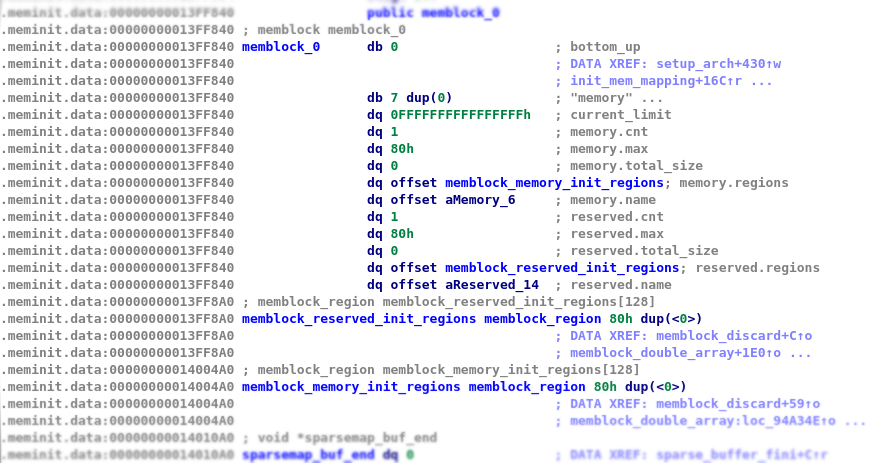Jump to the aReserved_14 offset

pyautogui.click(x=492, y=285)
